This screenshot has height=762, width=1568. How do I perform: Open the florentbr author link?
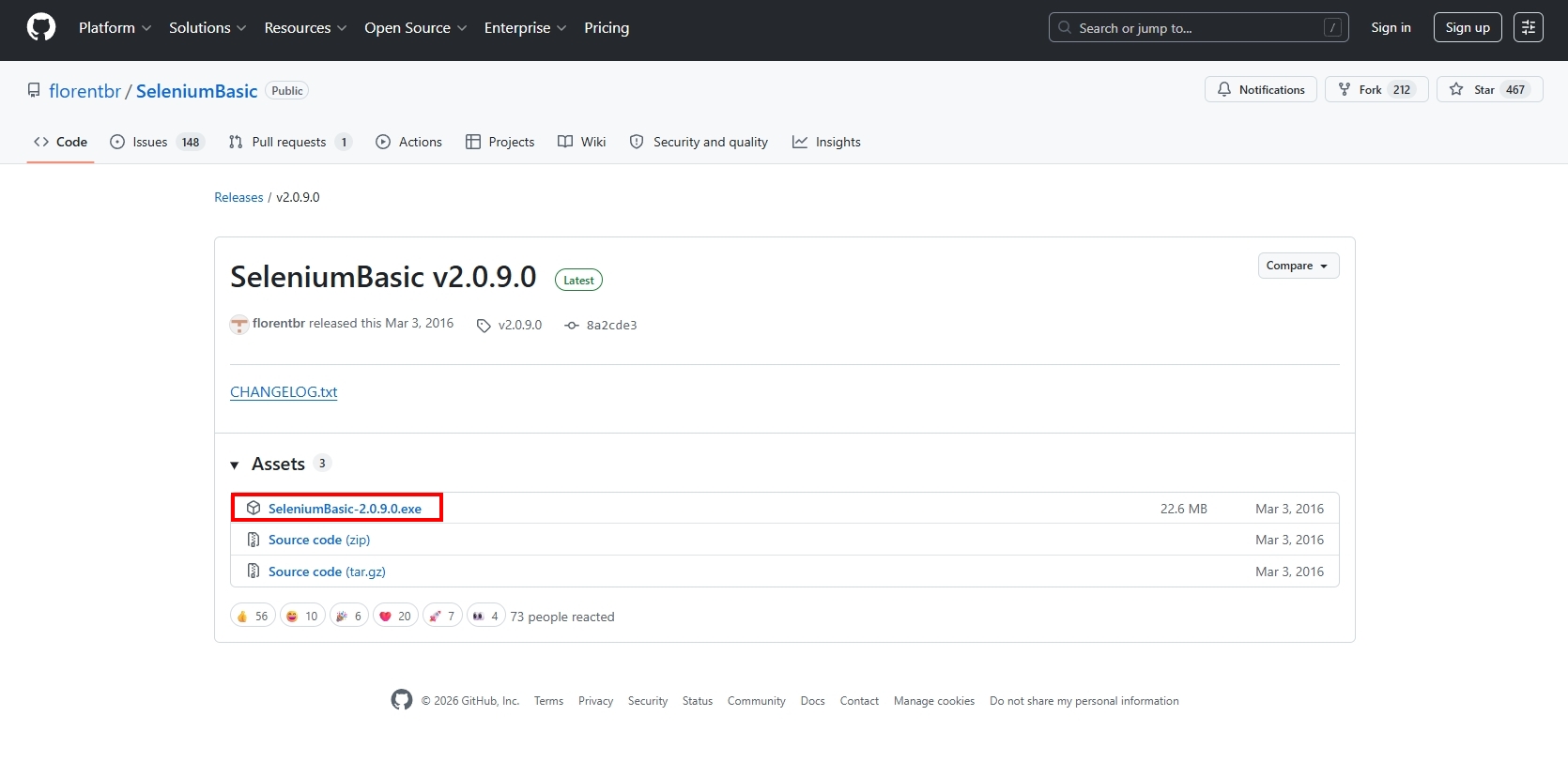pyautogui.click(x=279, y=323)
